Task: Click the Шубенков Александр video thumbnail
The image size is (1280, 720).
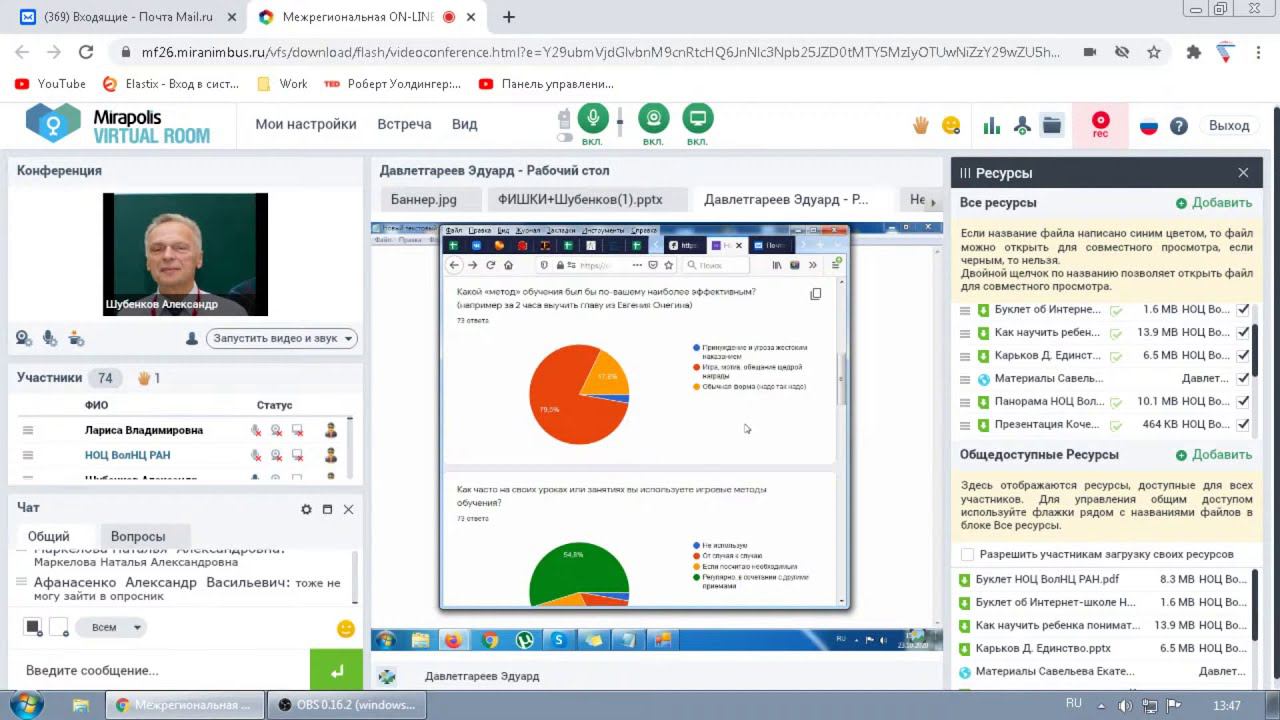Action: (x=185, y=254)
